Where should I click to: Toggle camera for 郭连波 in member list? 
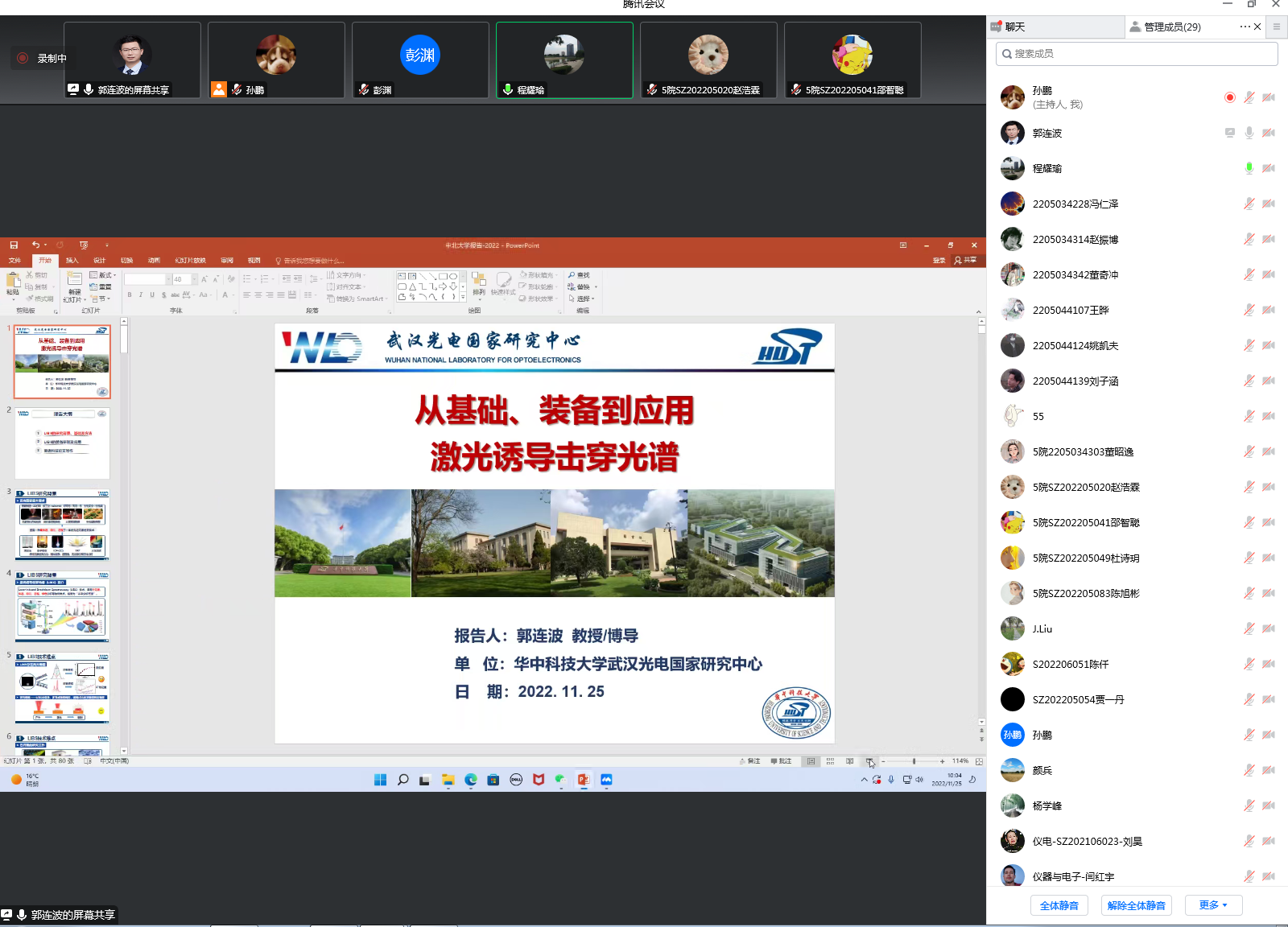(1269, 133)
